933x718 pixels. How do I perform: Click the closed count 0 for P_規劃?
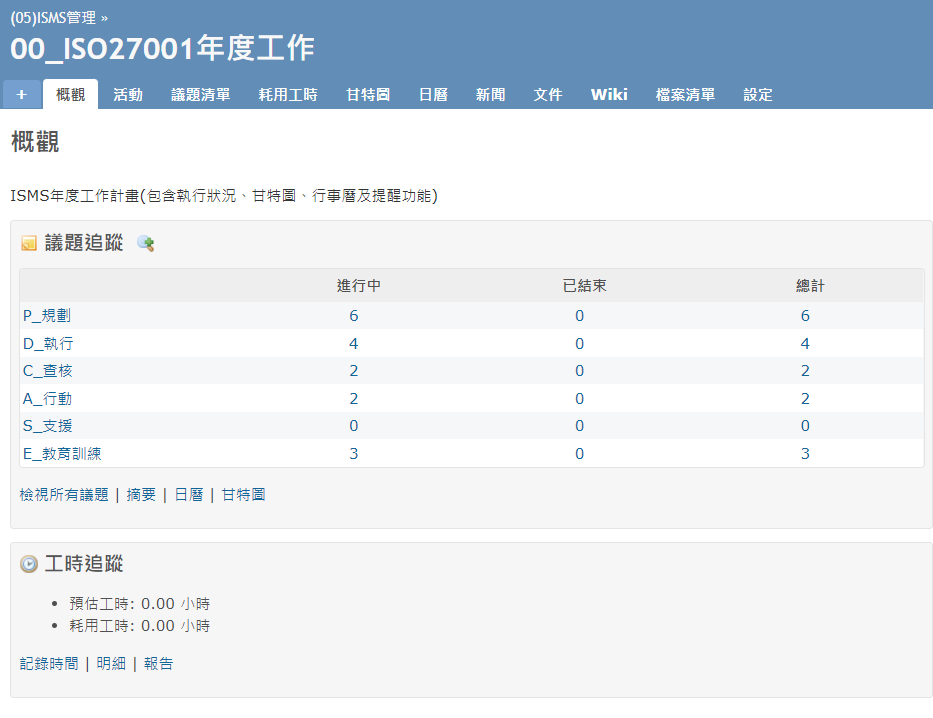(x=580, y=316)
